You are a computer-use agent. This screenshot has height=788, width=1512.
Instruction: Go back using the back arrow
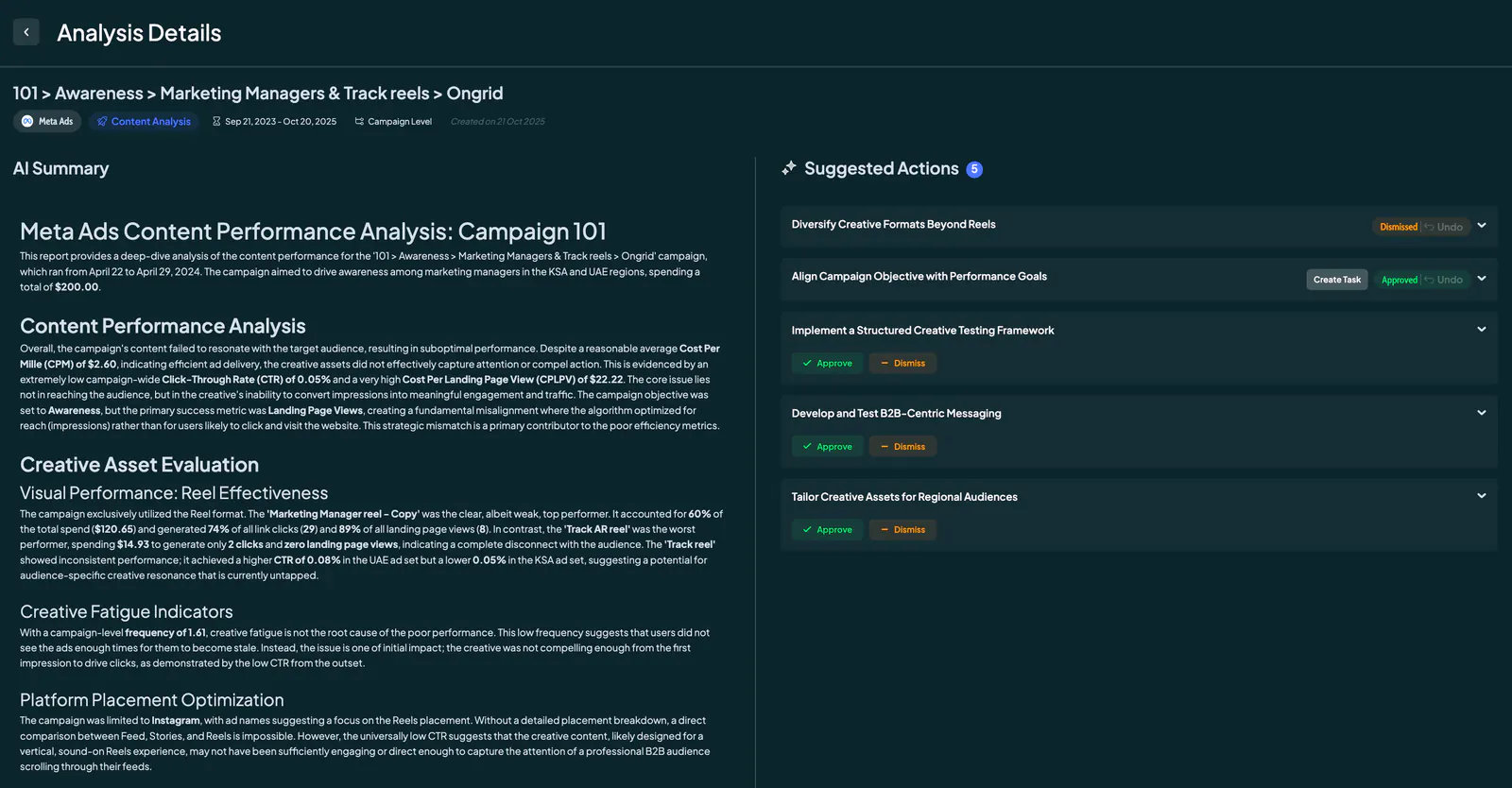click(x=26, y=32)
